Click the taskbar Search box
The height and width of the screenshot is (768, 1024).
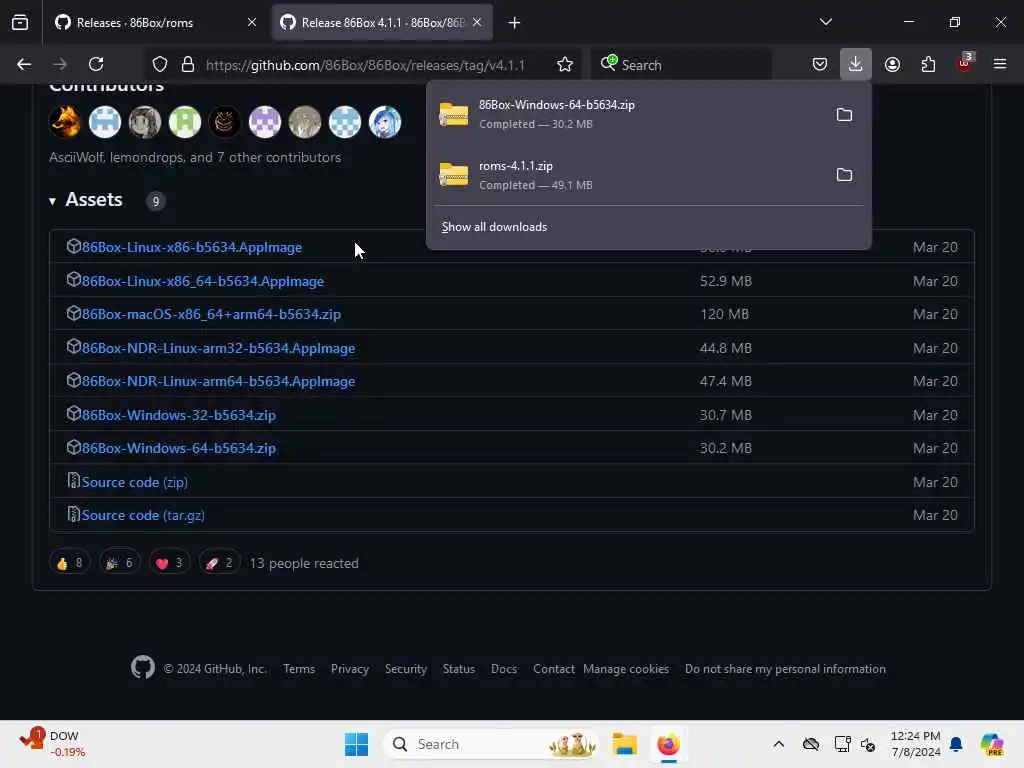[491, 744]
